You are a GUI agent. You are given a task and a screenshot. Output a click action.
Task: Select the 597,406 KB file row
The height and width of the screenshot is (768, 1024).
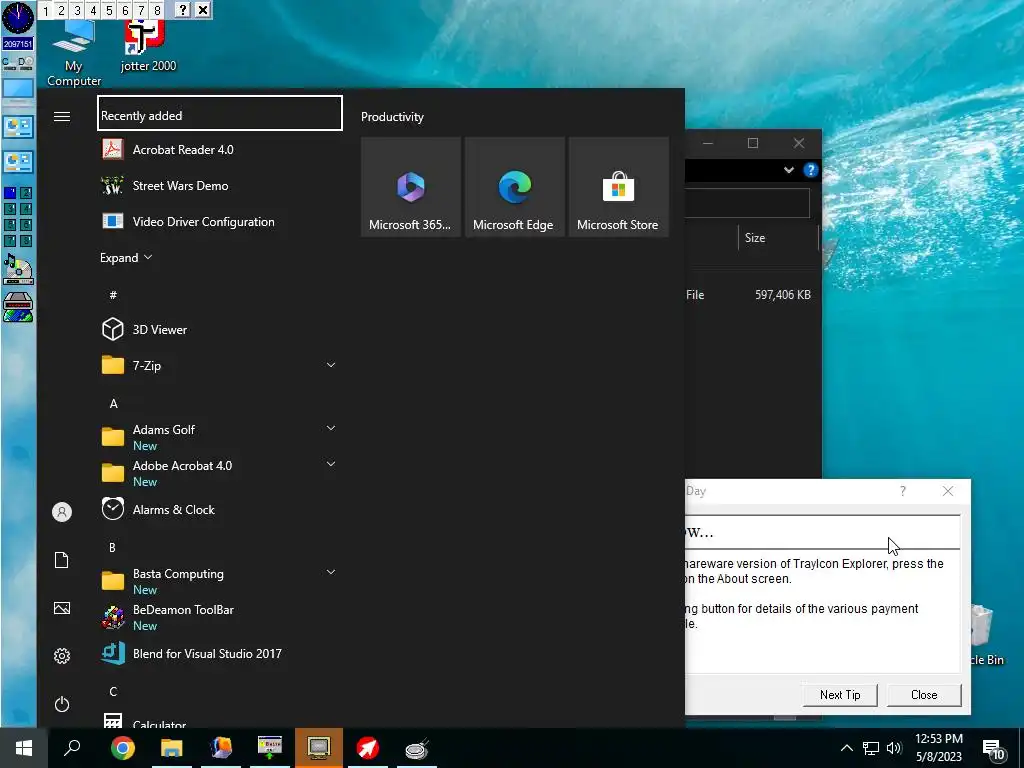point(751,295)
